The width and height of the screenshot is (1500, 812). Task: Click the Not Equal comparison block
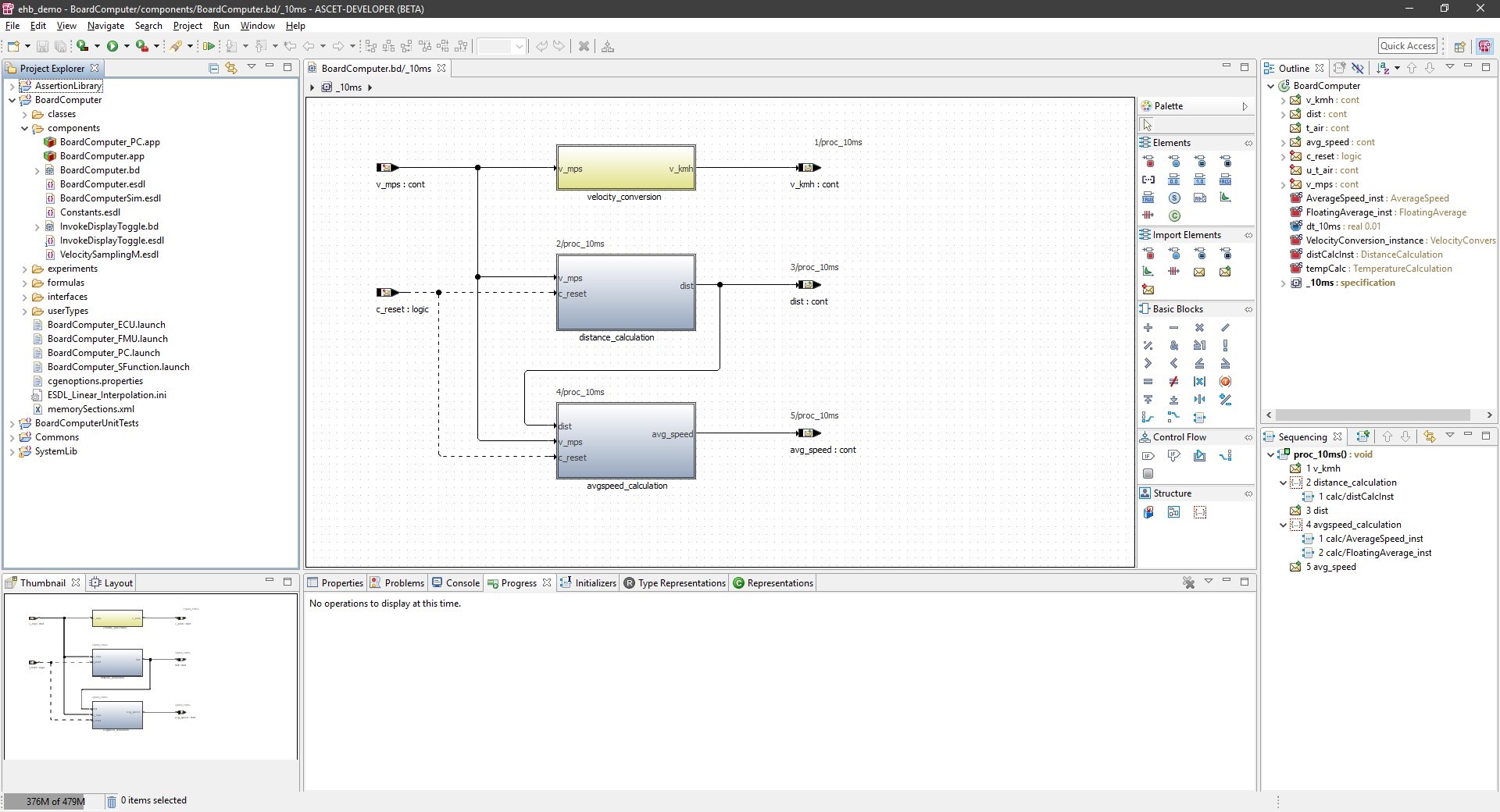1173,382
